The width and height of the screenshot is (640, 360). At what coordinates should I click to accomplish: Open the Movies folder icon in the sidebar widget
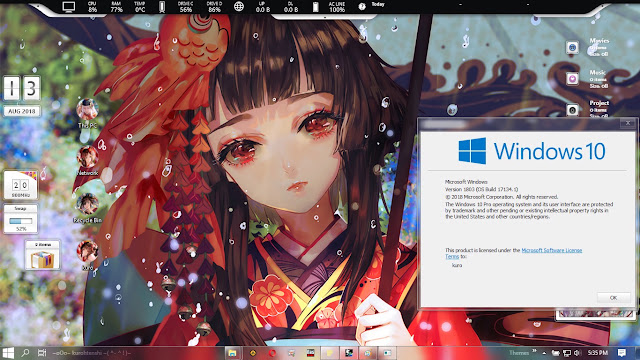tap(572, 47)
